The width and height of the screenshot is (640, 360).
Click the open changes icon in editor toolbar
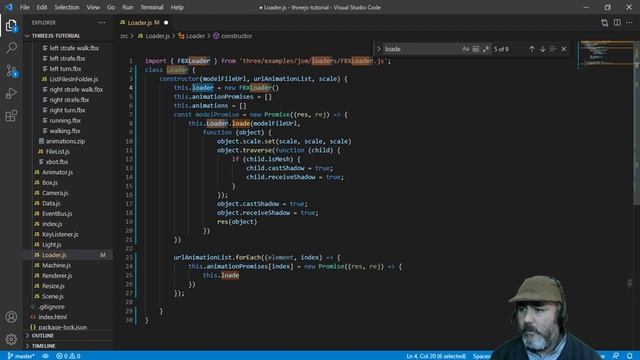coord(604,23)
